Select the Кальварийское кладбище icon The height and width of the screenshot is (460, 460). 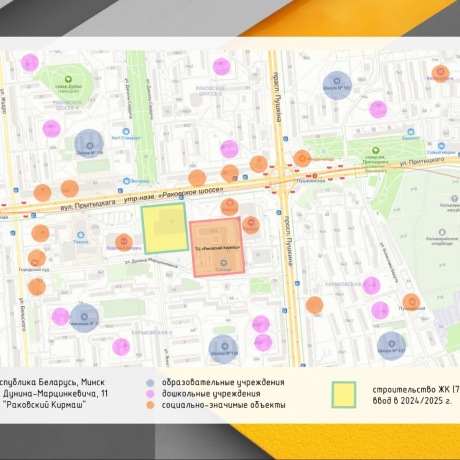[442, 232]
